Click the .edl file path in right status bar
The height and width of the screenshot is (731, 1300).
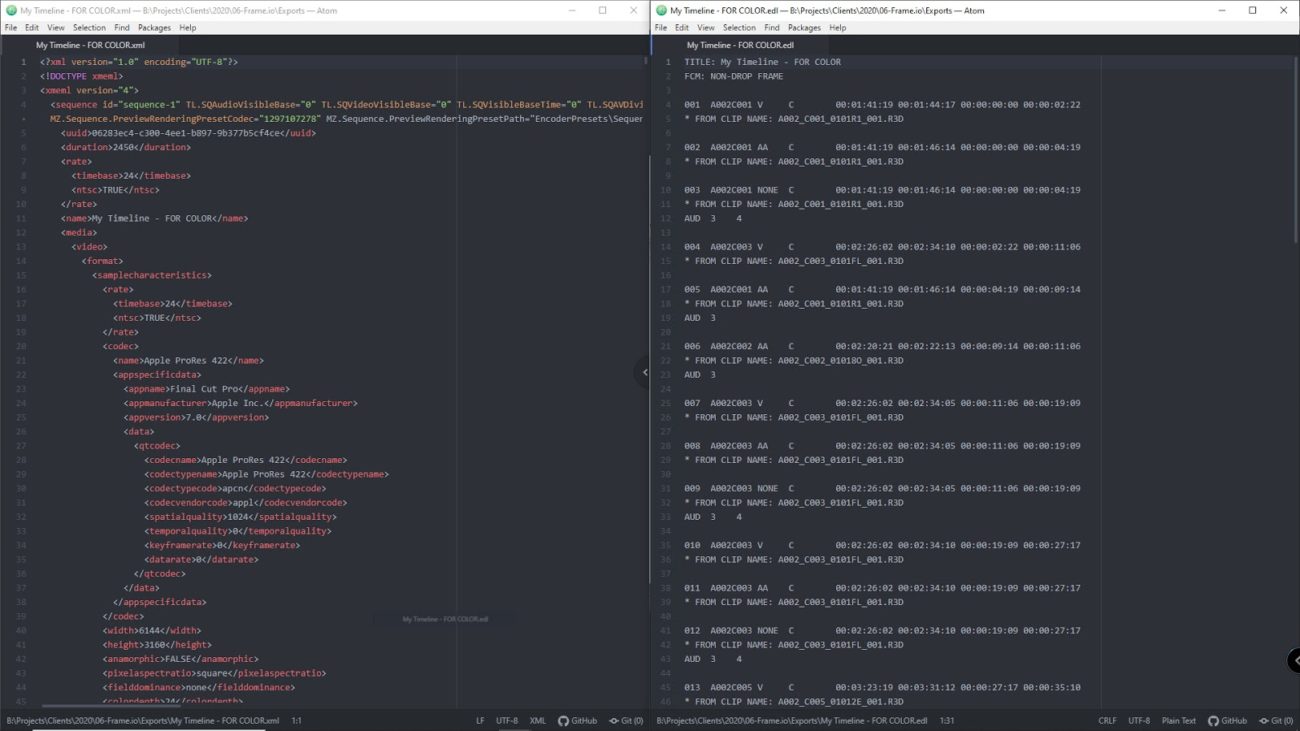pyautogui.click(x=792, y=720)
